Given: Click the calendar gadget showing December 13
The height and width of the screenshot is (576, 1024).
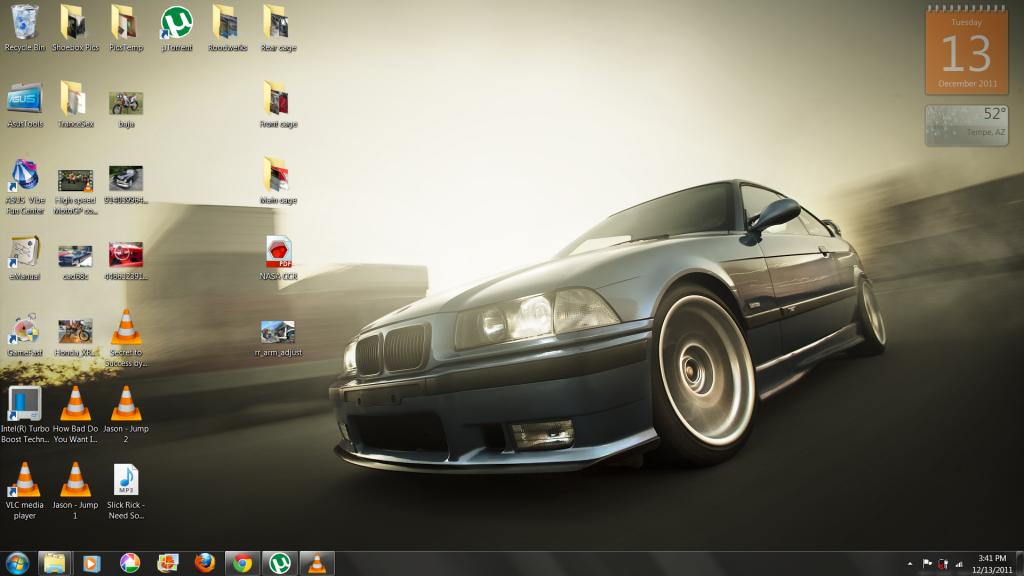Looking at the screenshot, I should click(965, 50).
